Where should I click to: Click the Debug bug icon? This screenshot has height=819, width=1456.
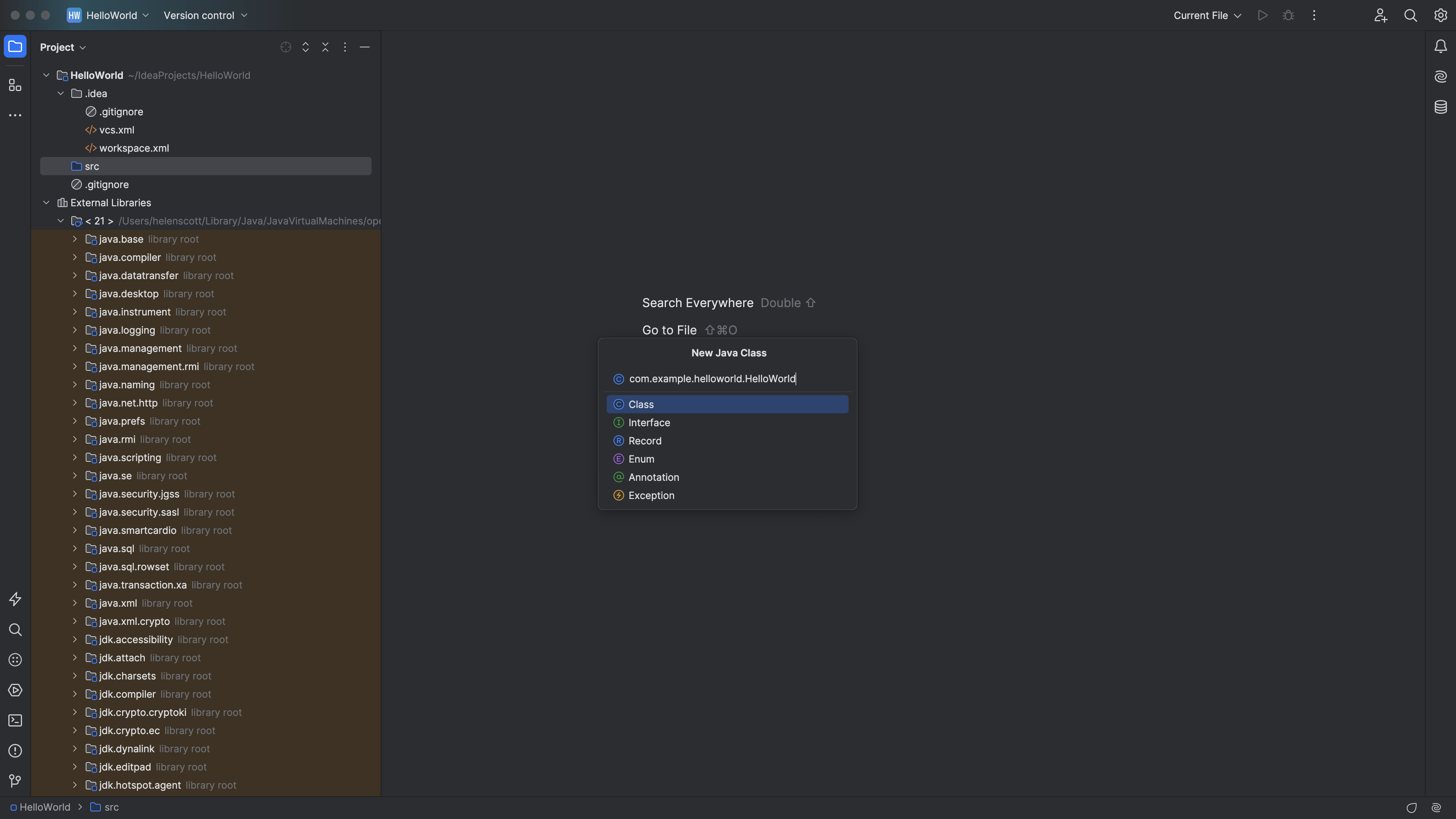(1288, 15)
